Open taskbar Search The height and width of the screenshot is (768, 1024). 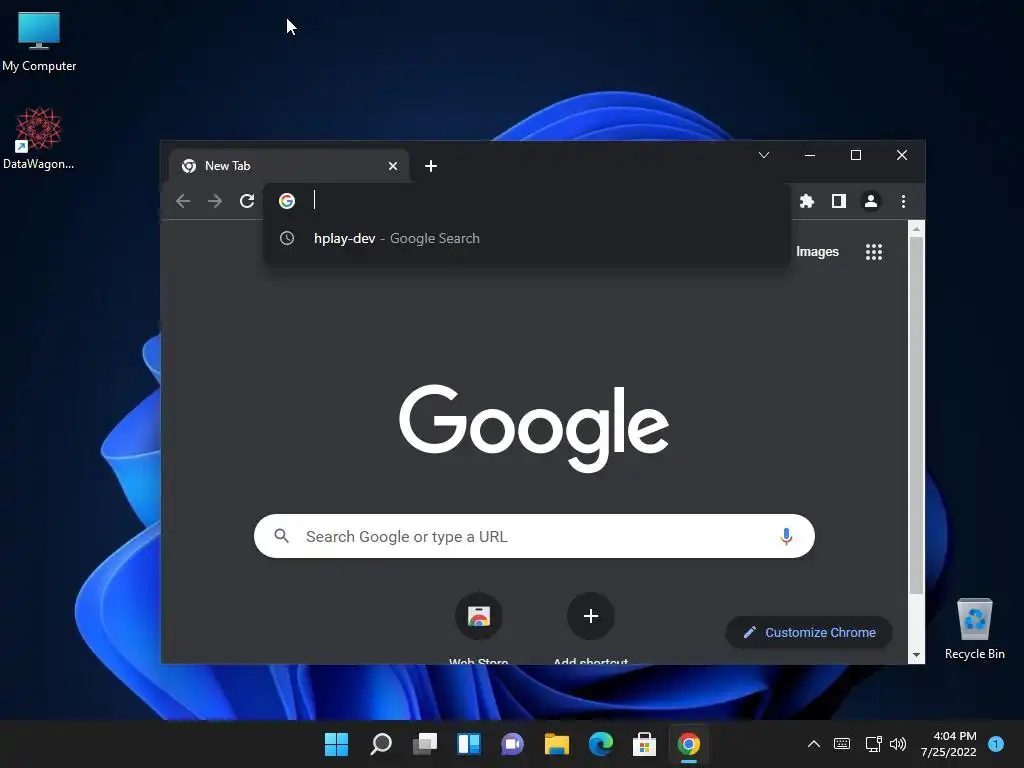pos(381,744)
